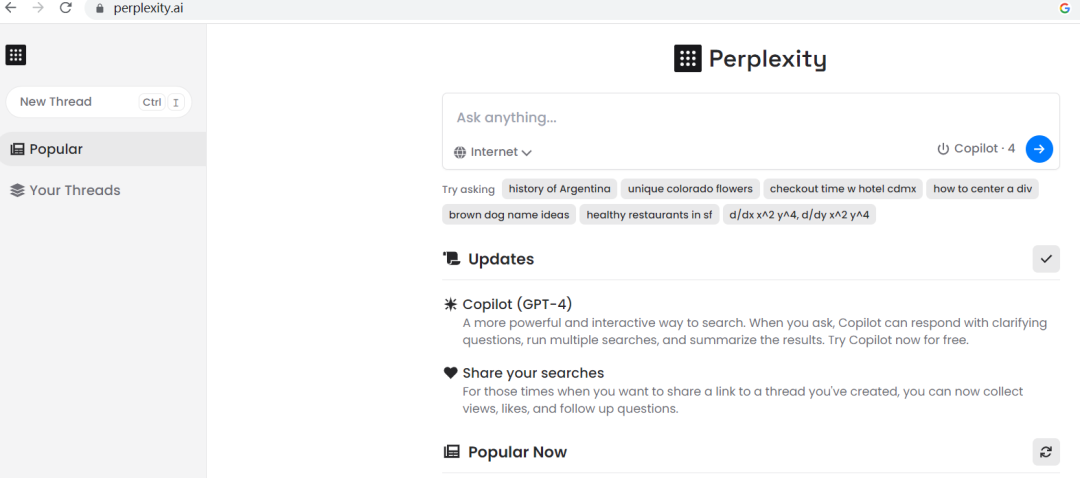Click the browser back arrow
This screenshot has width=1080, height=478.
coord(11,8)
